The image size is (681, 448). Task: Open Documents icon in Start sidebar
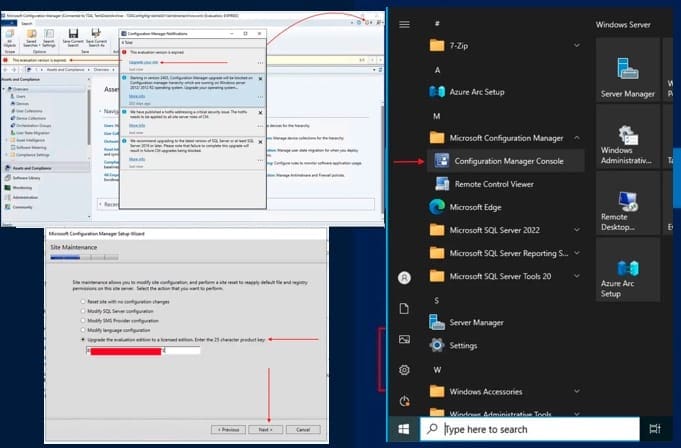pos(404,309)
